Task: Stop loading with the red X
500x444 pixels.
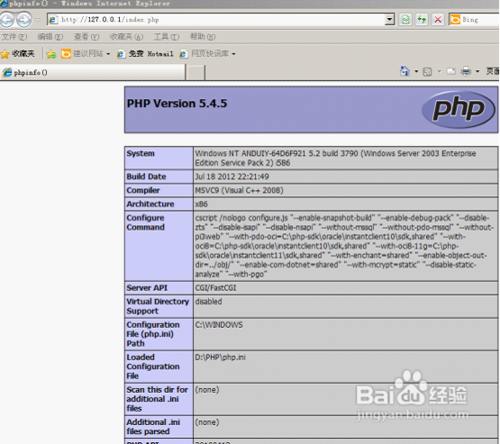Action: click(438, 20)
